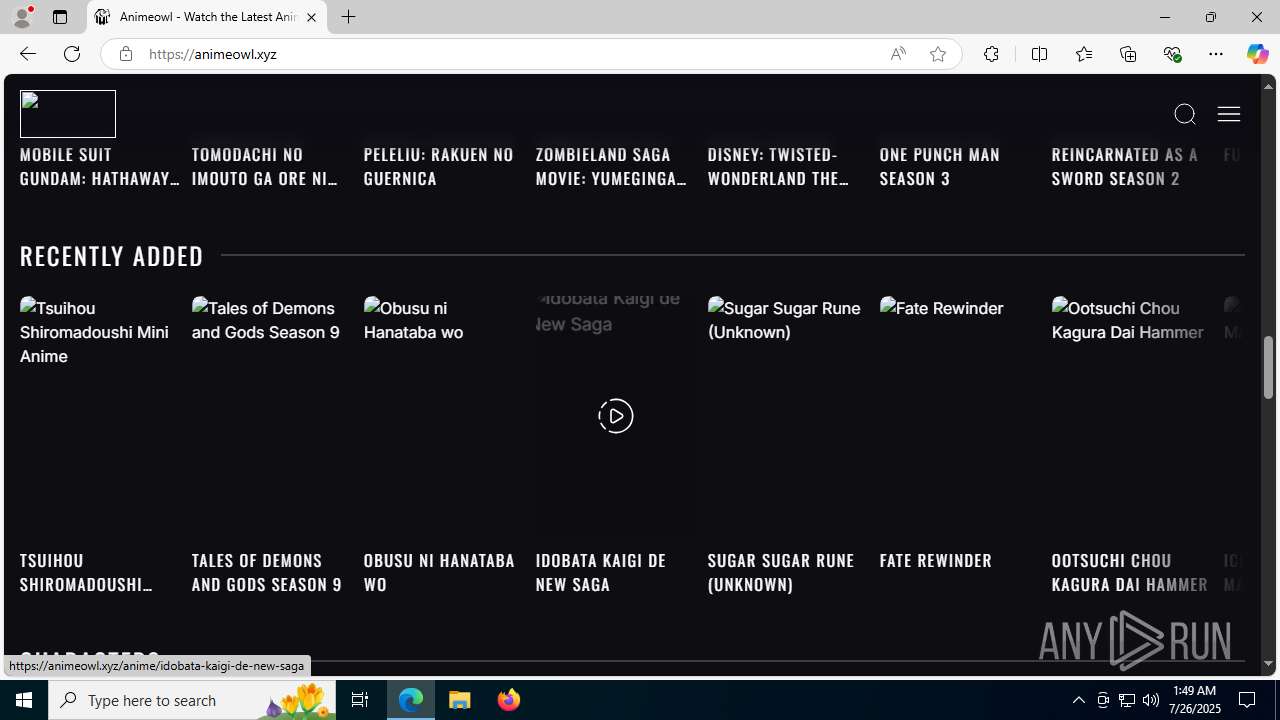This screenshot has width=1280, height=720.
Task: Go back in the browser
Action: tap(27, 54)
